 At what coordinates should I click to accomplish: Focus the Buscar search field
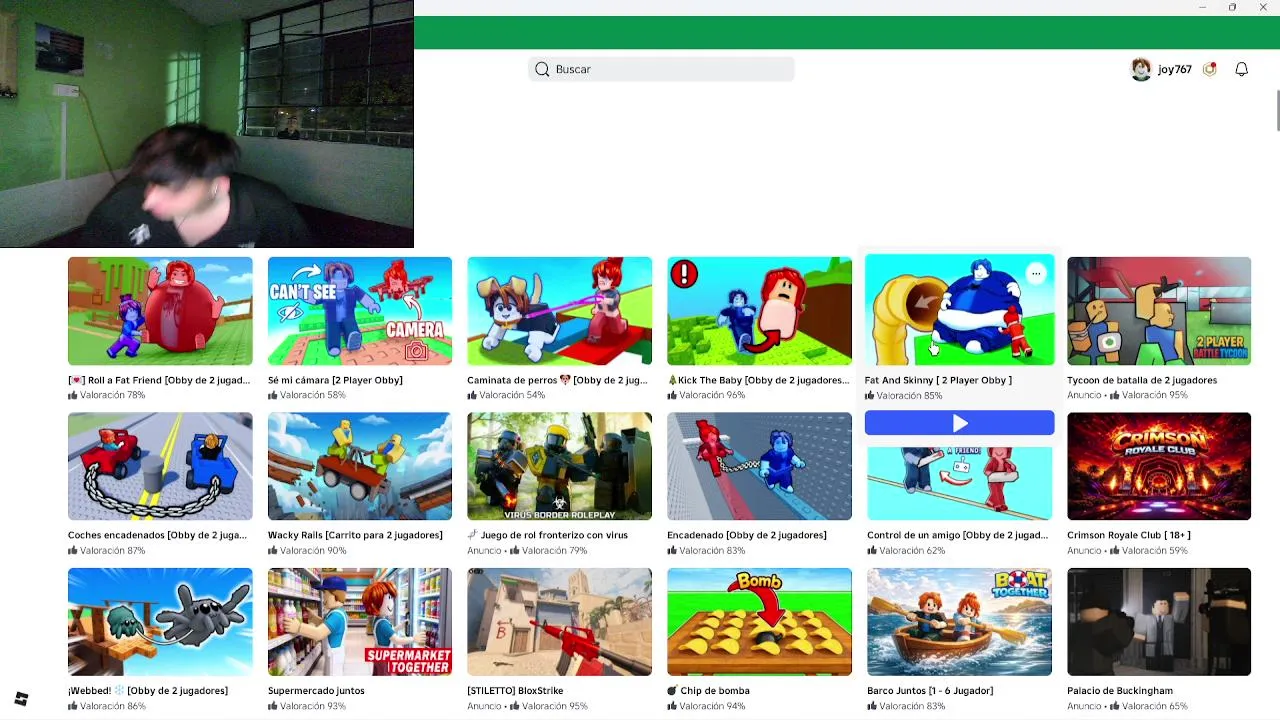[x=661, y=69]
